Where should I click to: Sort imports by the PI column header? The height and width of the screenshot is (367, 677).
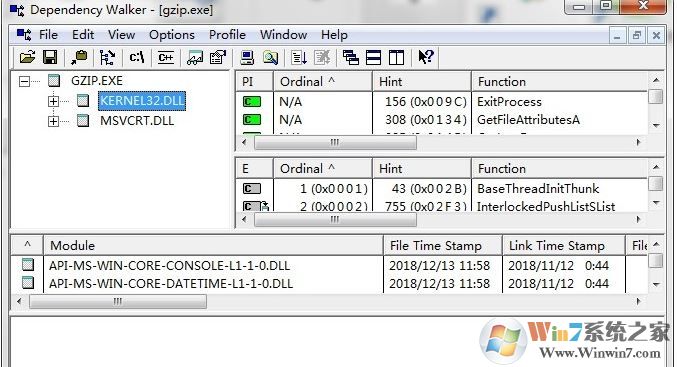254,81
